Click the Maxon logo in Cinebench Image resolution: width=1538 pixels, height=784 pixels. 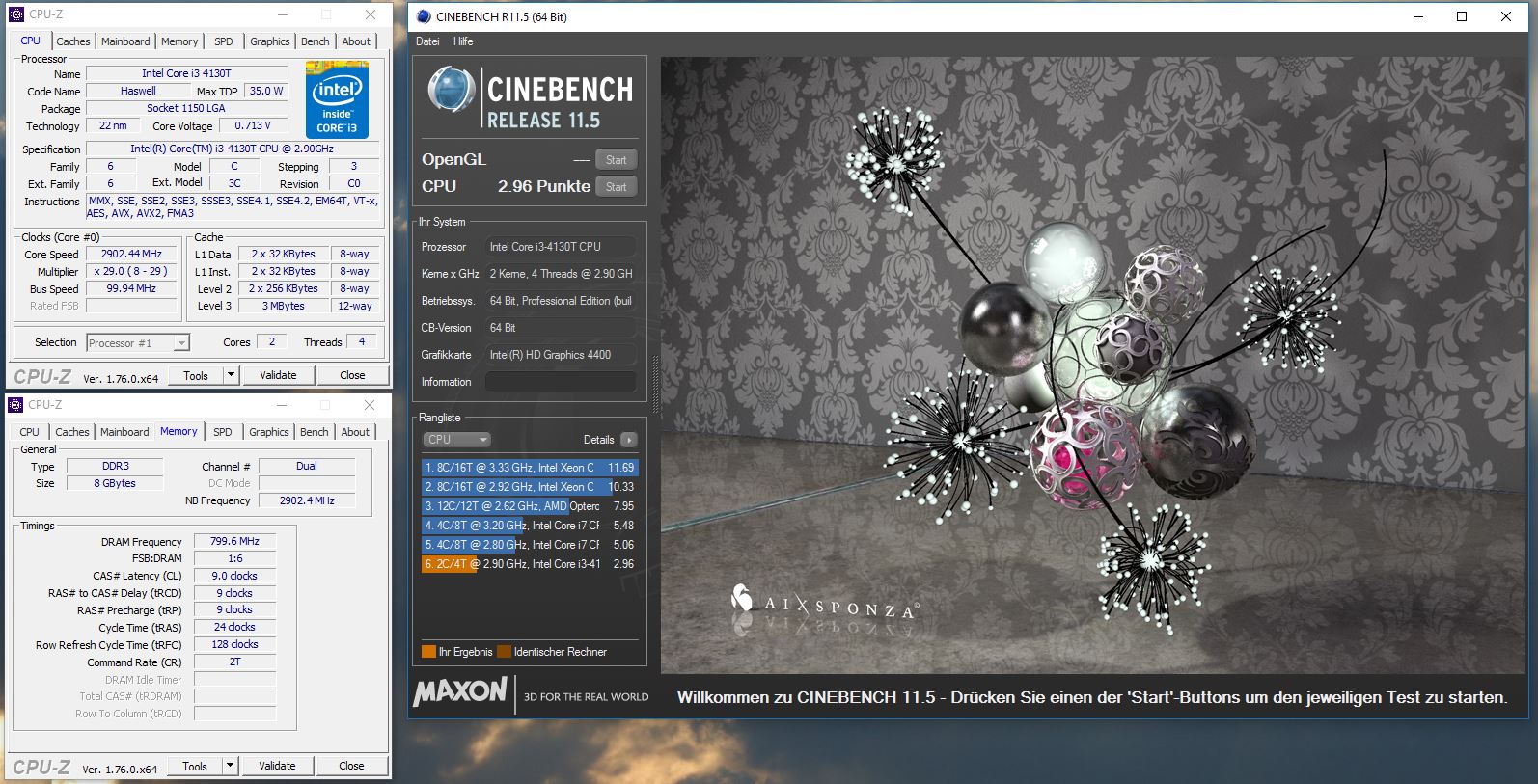click(x=460, y=691)
